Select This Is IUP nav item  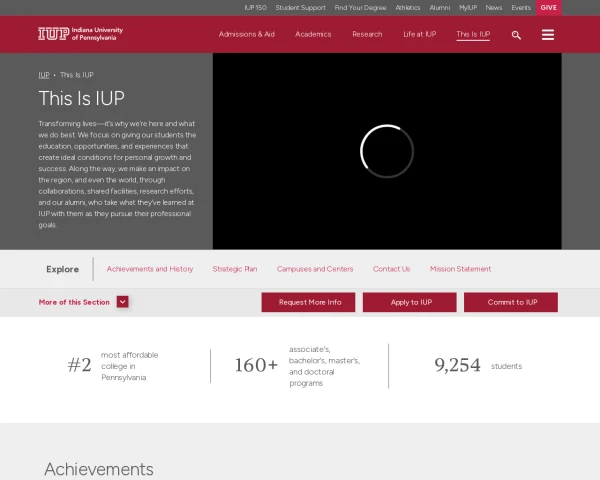click(x=473, y=34)
